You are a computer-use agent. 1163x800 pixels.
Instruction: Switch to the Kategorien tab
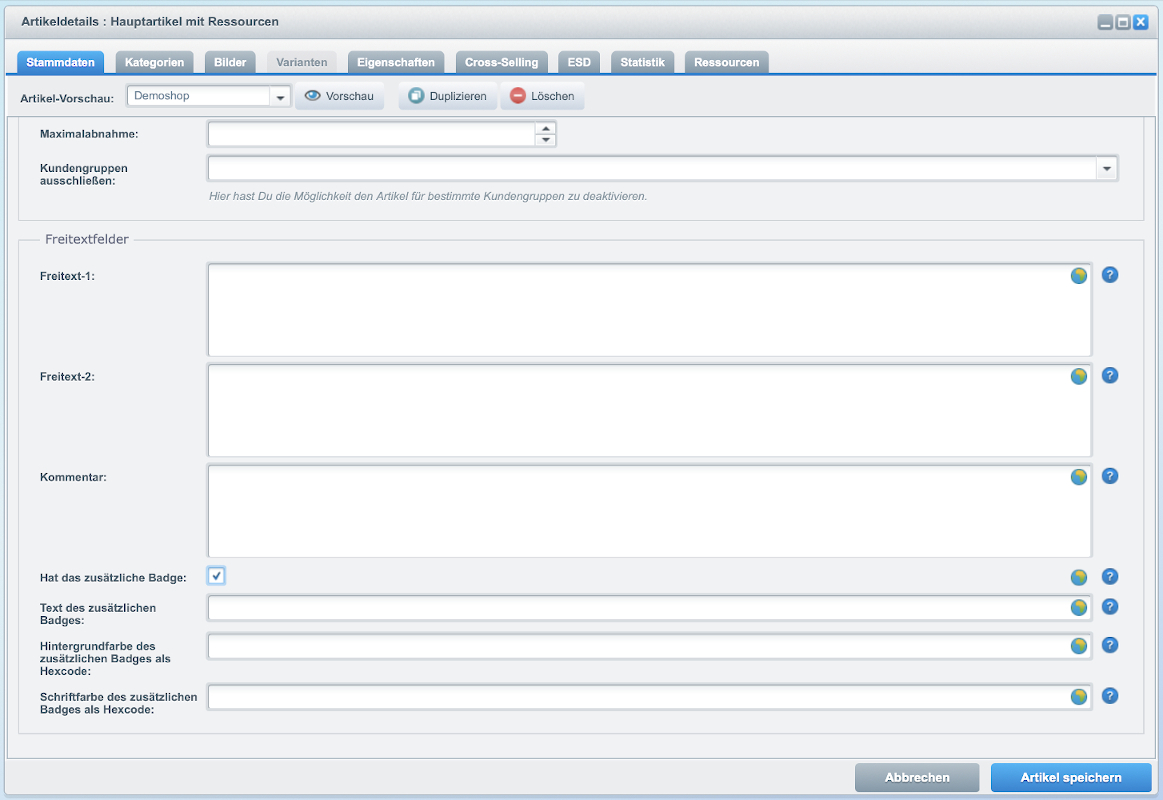tap(154, 62)
